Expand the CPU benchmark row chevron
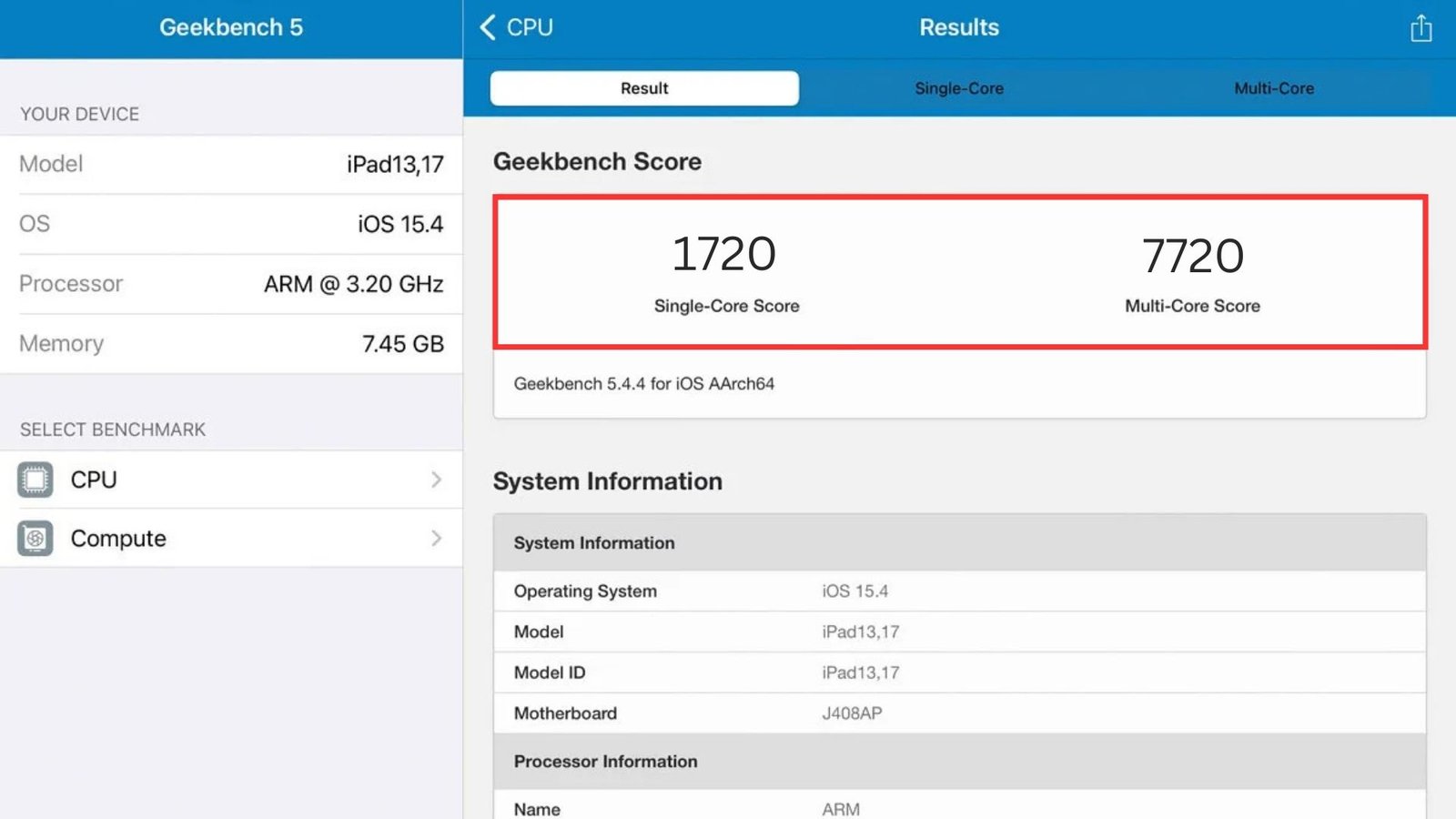 click(x=437, y=480)
